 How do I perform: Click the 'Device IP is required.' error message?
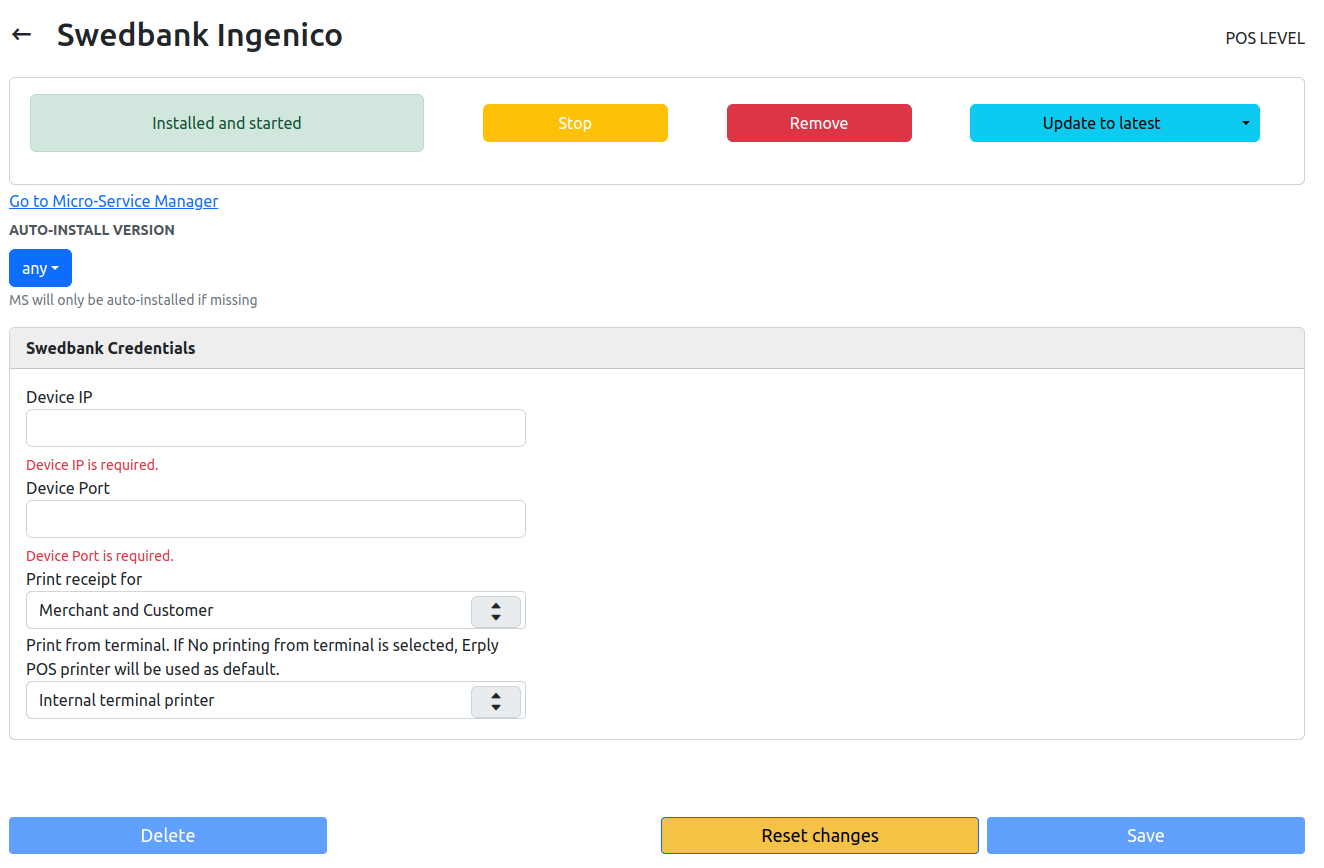pos(92,465)
